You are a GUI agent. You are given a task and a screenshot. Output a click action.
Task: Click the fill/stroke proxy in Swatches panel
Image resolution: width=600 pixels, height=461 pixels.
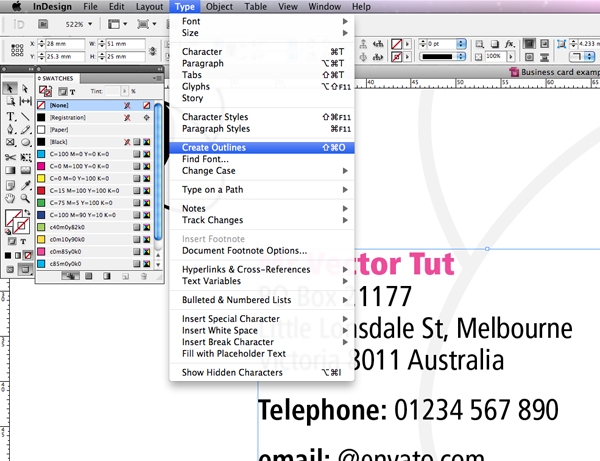tap(46, 91)
